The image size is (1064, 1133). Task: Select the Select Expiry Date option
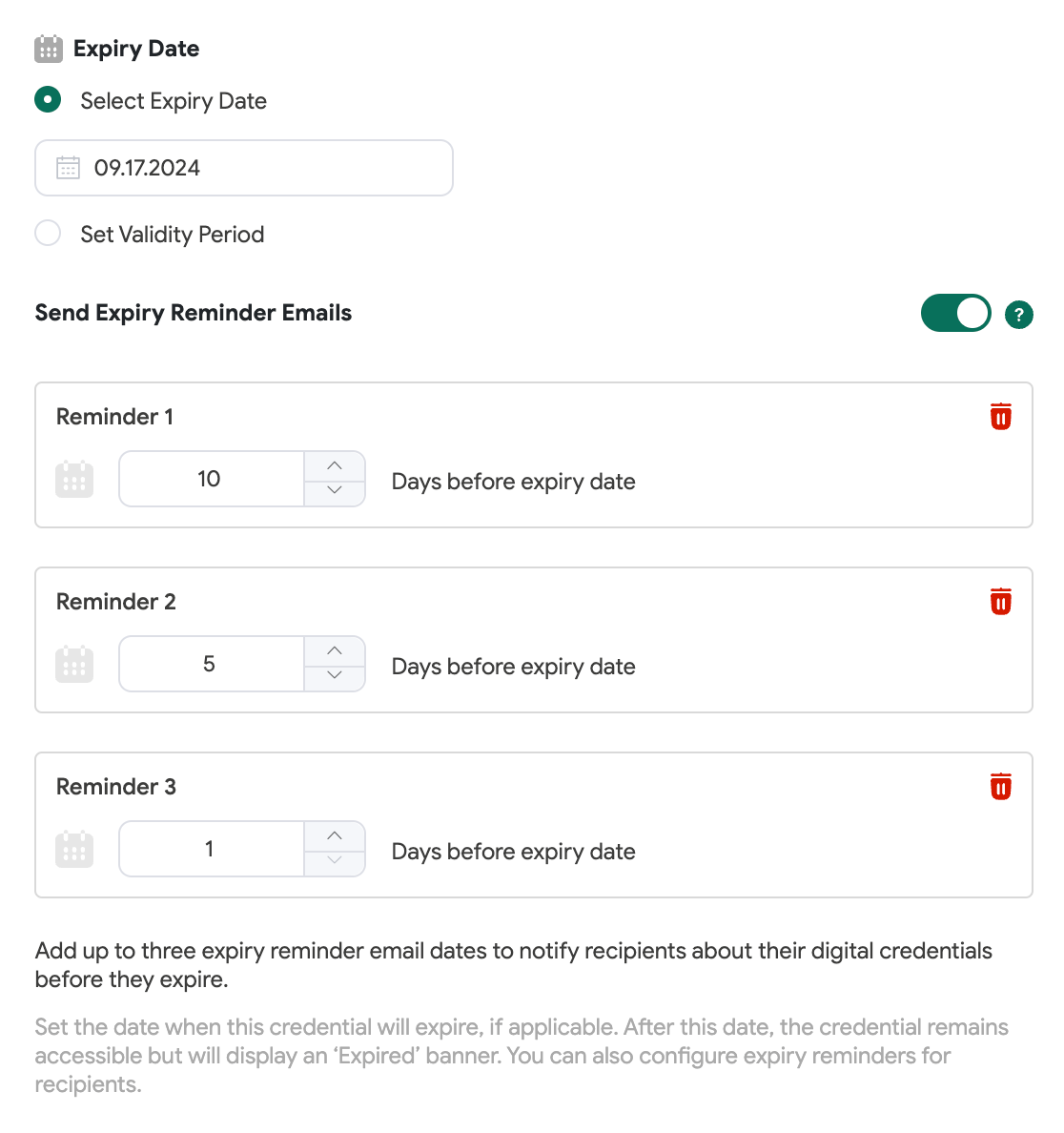(x=48, y=100)
